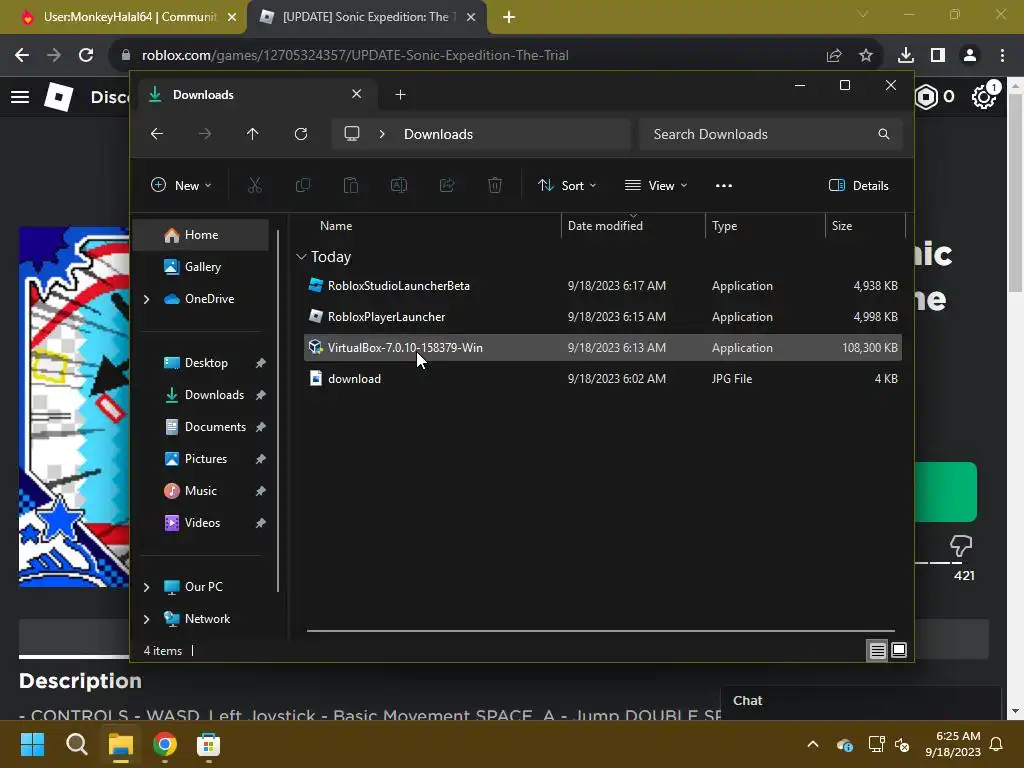
Task: Switch to Sonic Expedition Chrome tab
Action: point(366,17)
